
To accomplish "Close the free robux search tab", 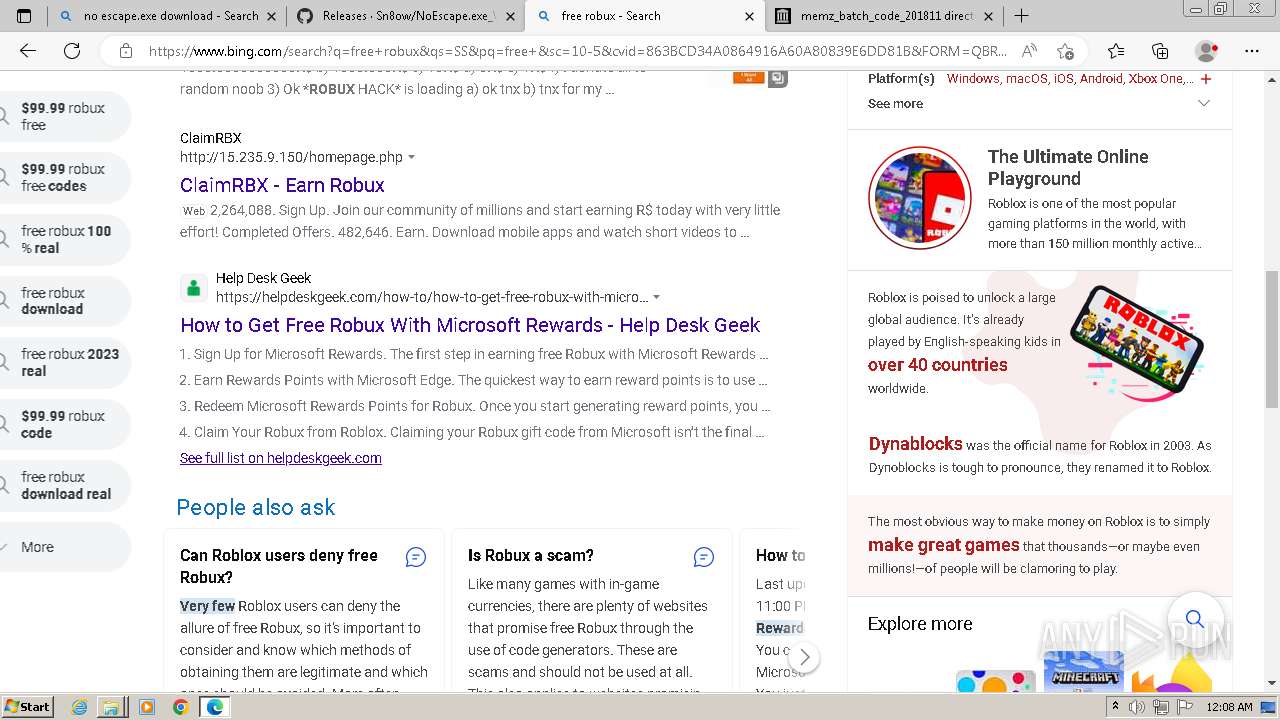I will tap(750, 16).
